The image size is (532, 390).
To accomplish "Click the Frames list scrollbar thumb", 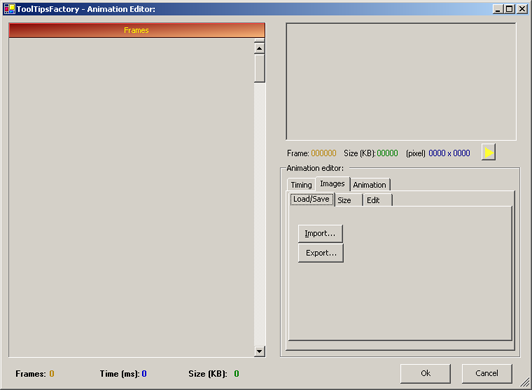I will coord(260,68).
